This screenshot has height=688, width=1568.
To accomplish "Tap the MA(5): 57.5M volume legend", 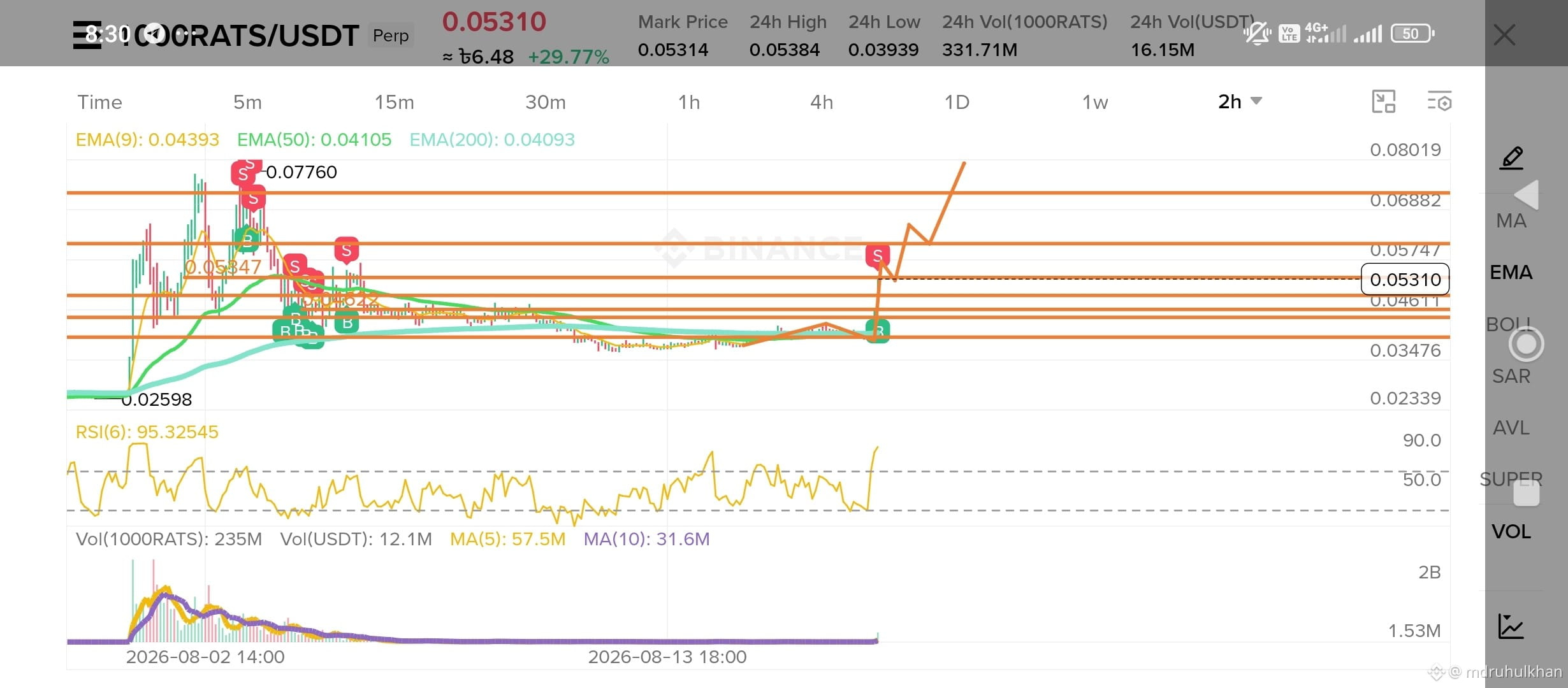I will tap(508, 539).
